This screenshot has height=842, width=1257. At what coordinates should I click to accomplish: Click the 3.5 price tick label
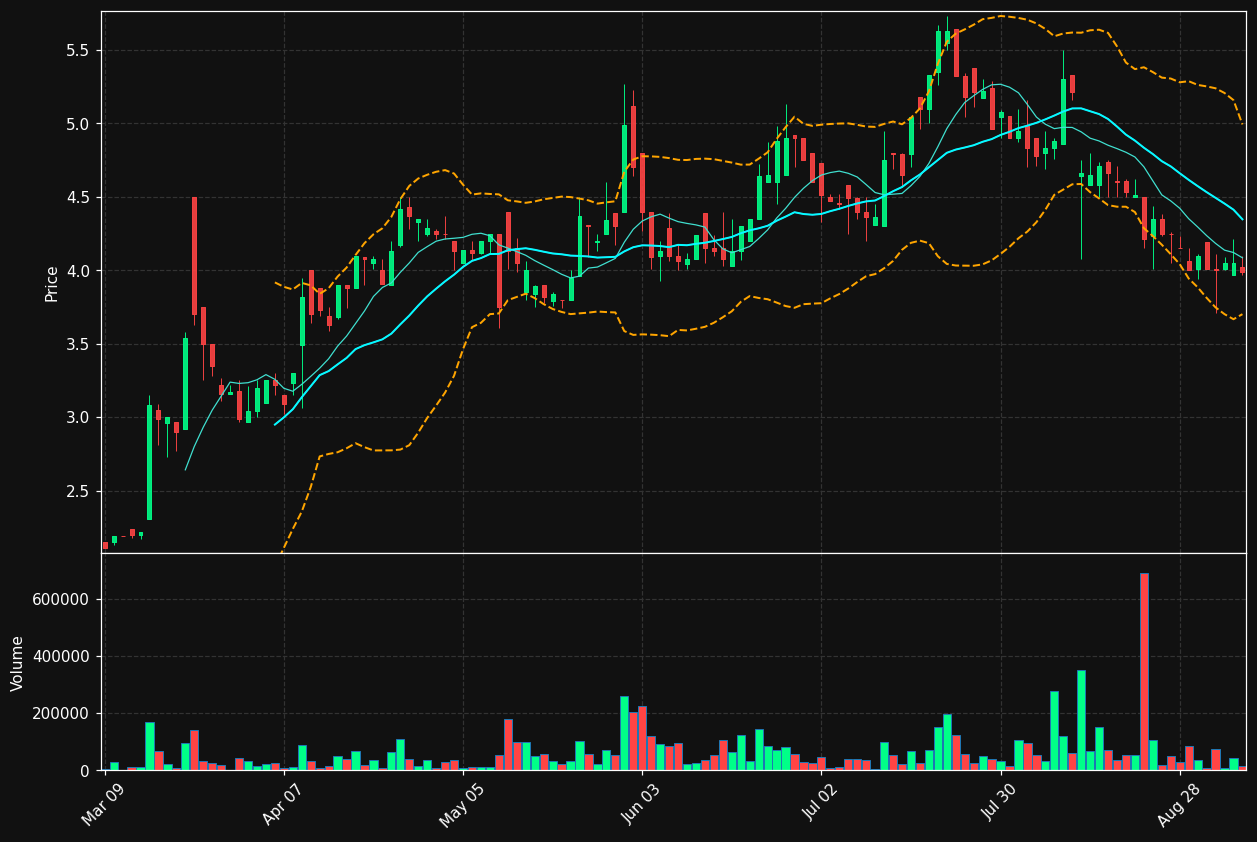pos(79,344)
